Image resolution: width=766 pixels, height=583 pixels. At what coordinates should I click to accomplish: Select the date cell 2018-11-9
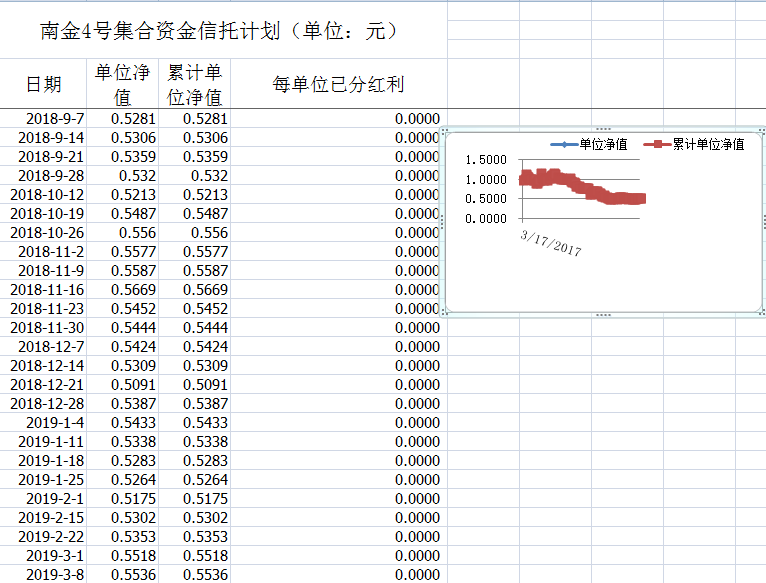pos(43,270)
